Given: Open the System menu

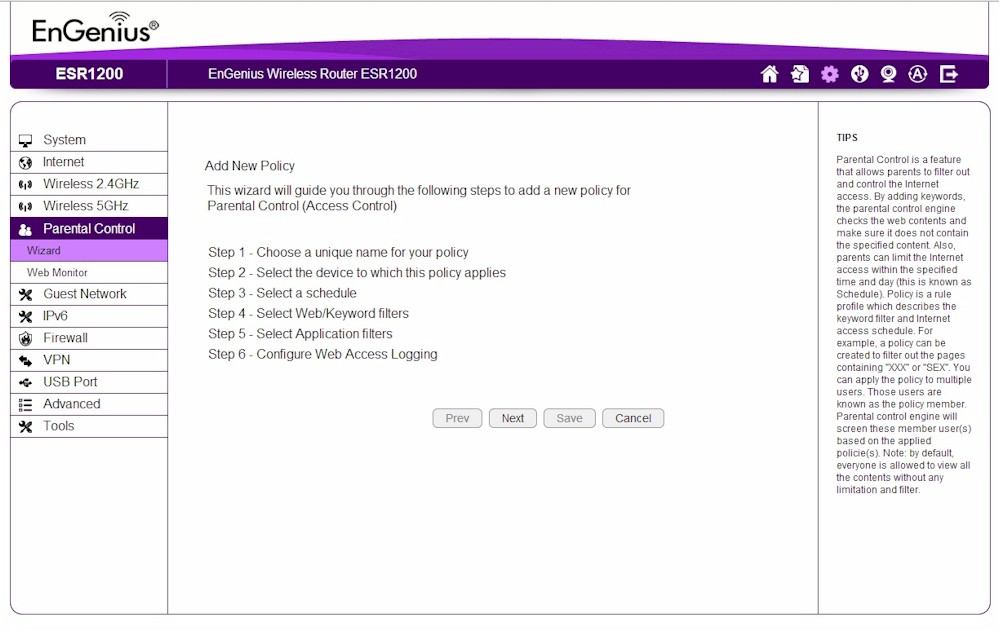Looking at the screenshot, I should coord(89,140).
